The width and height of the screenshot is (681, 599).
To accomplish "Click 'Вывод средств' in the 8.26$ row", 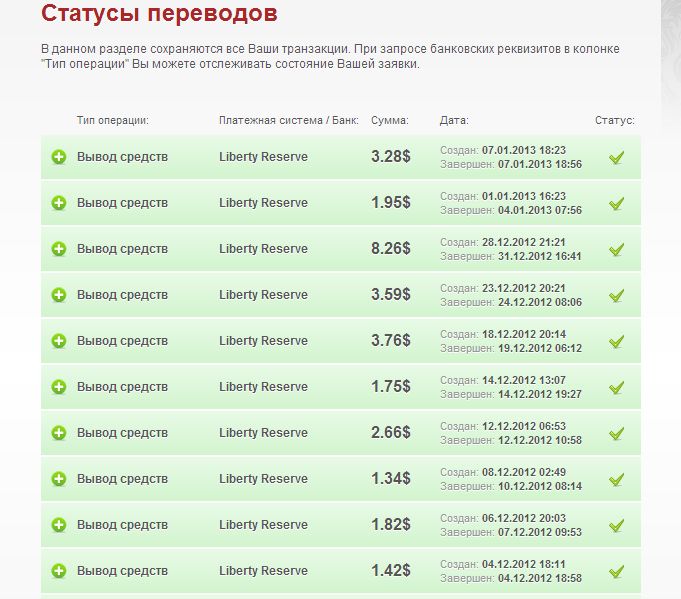I will coord(122,249).
